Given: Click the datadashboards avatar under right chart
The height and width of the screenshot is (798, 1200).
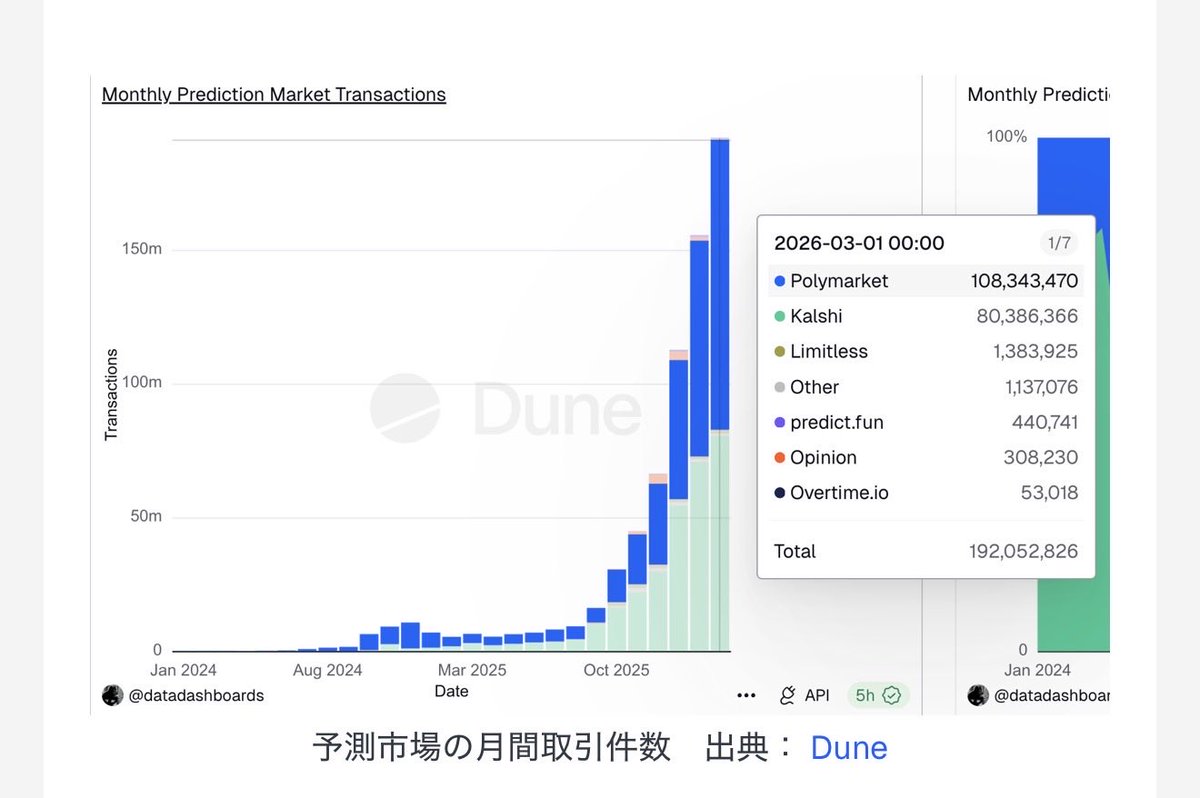Looking at the screenshot, I should point(978,695).
